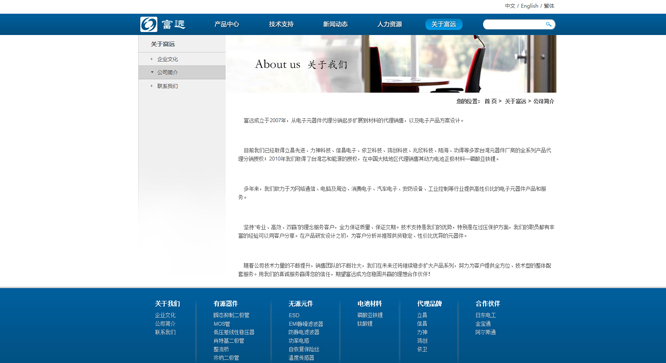Click the search magnifier icon
Image resolution: width=666 pixels, height=363 pixels.
click(548, 24)
